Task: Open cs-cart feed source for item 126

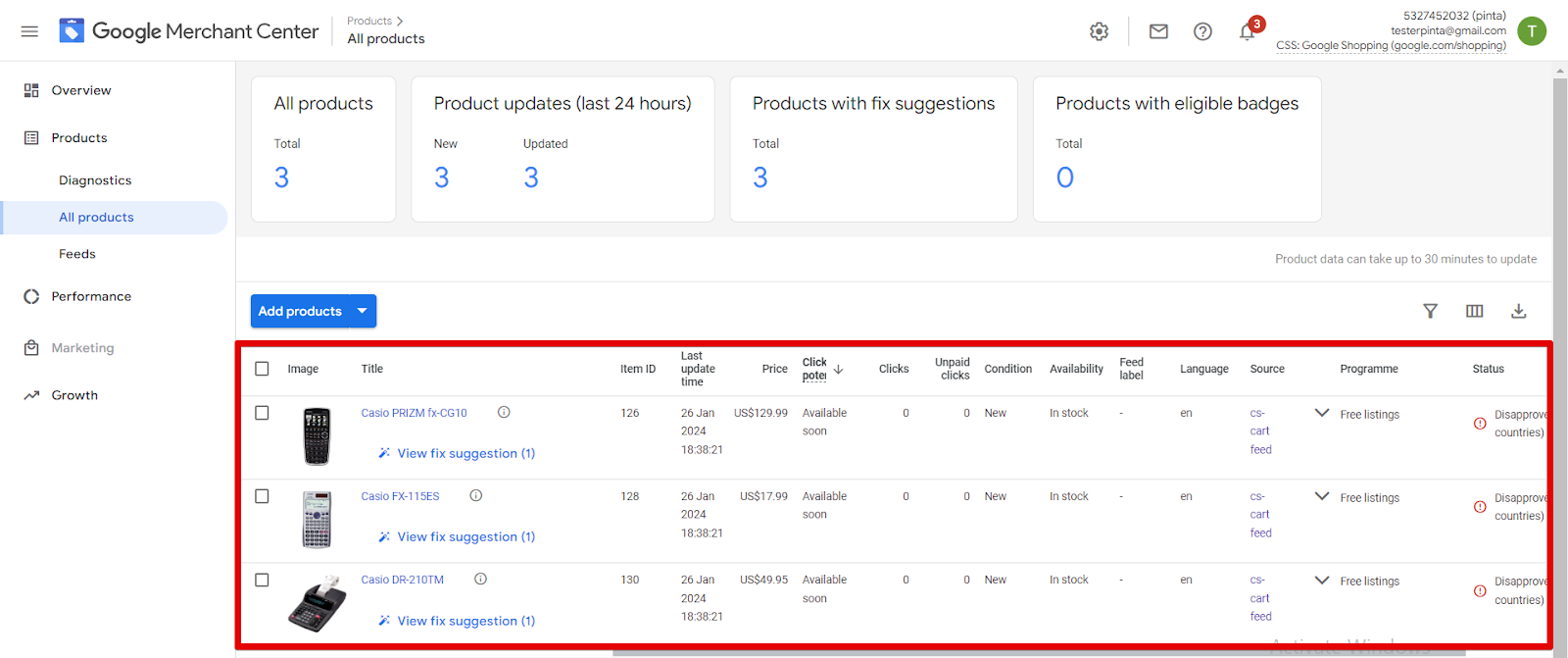Action: click(x=1260, y=431)
